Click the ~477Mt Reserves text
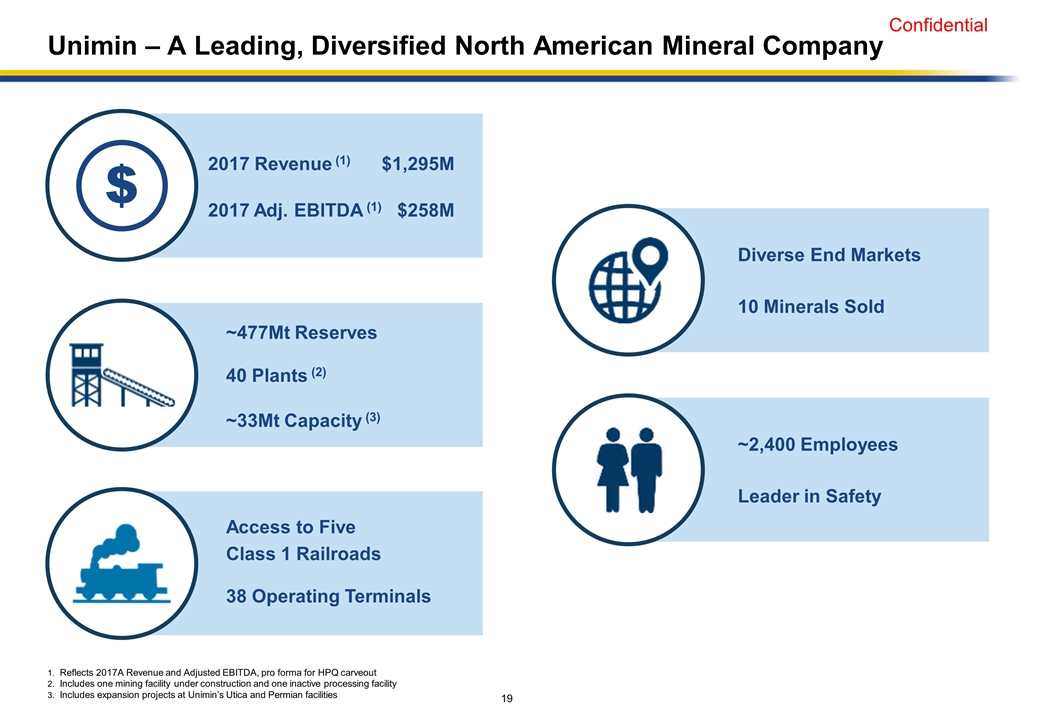1040x720 pixels. [x=301, y=332]
